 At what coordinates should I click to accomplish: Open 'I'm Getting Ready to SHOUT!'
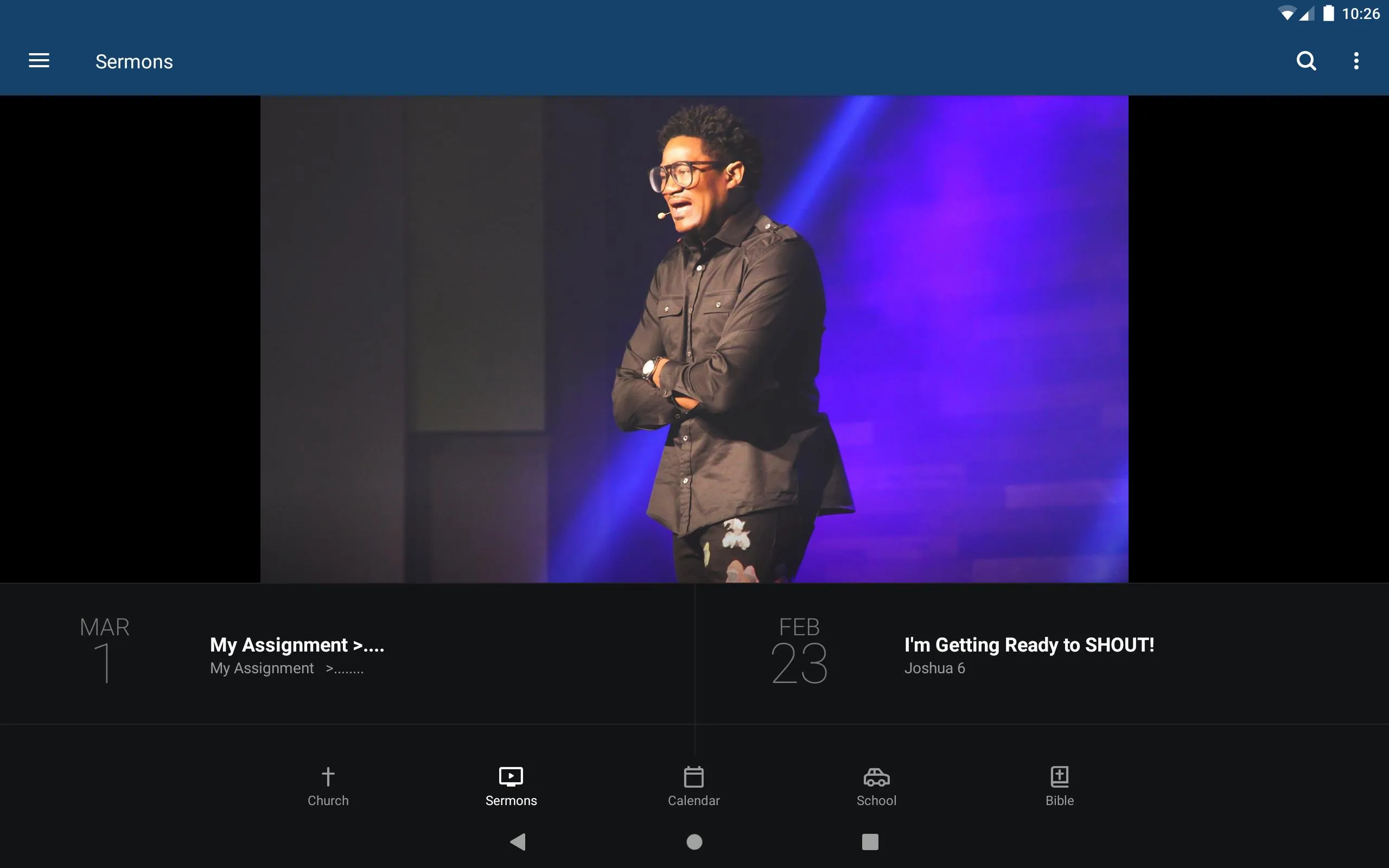[x=1029, y=644]
